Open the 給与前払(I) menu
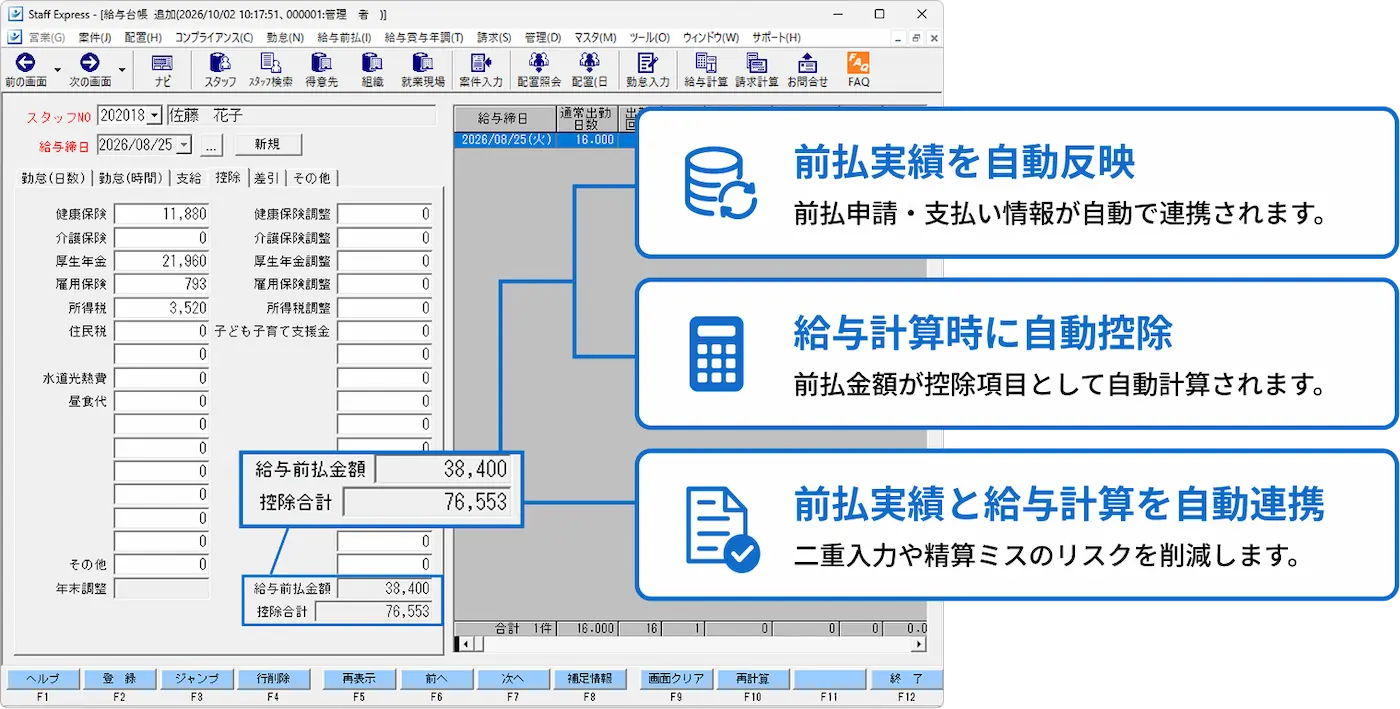 pyautogui.click(x=345, y=37)
